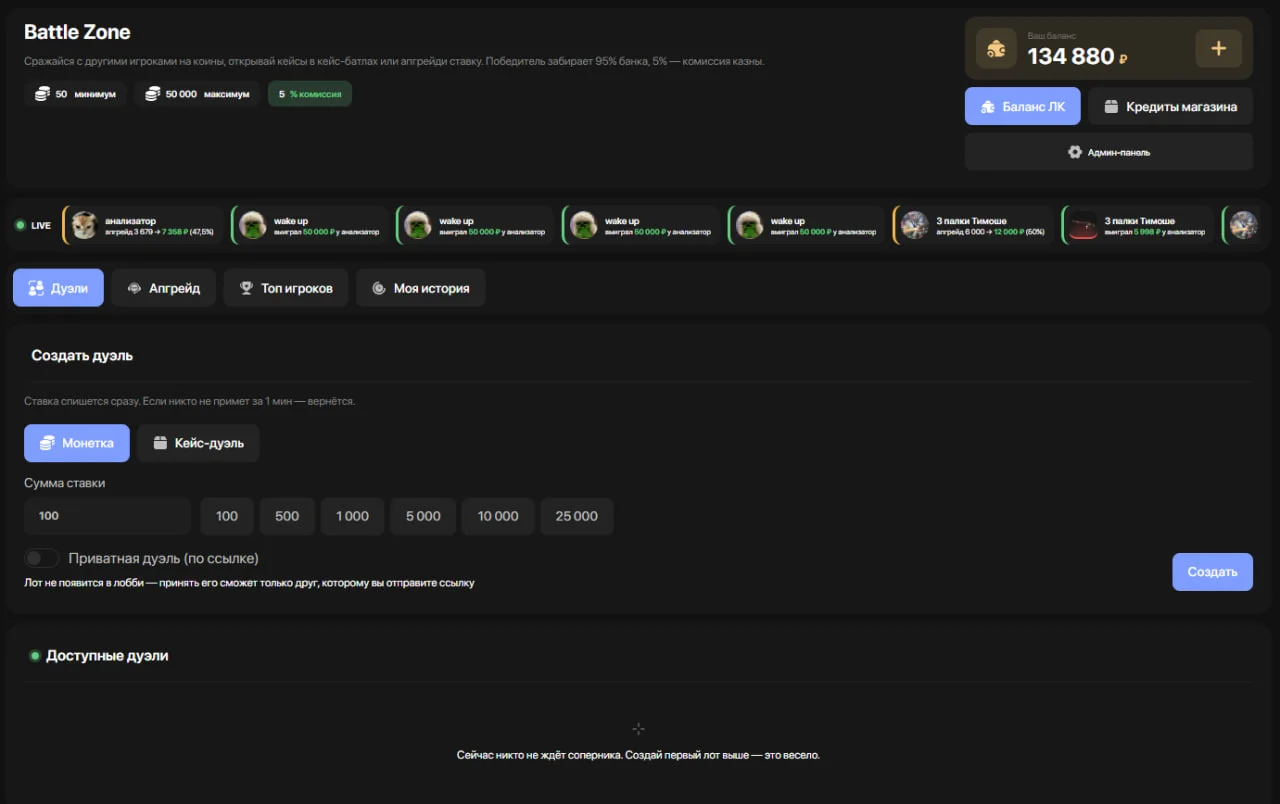Click the cat avatar of "анализатор" in live feed

pyautogui.click(x=84, y=225)
